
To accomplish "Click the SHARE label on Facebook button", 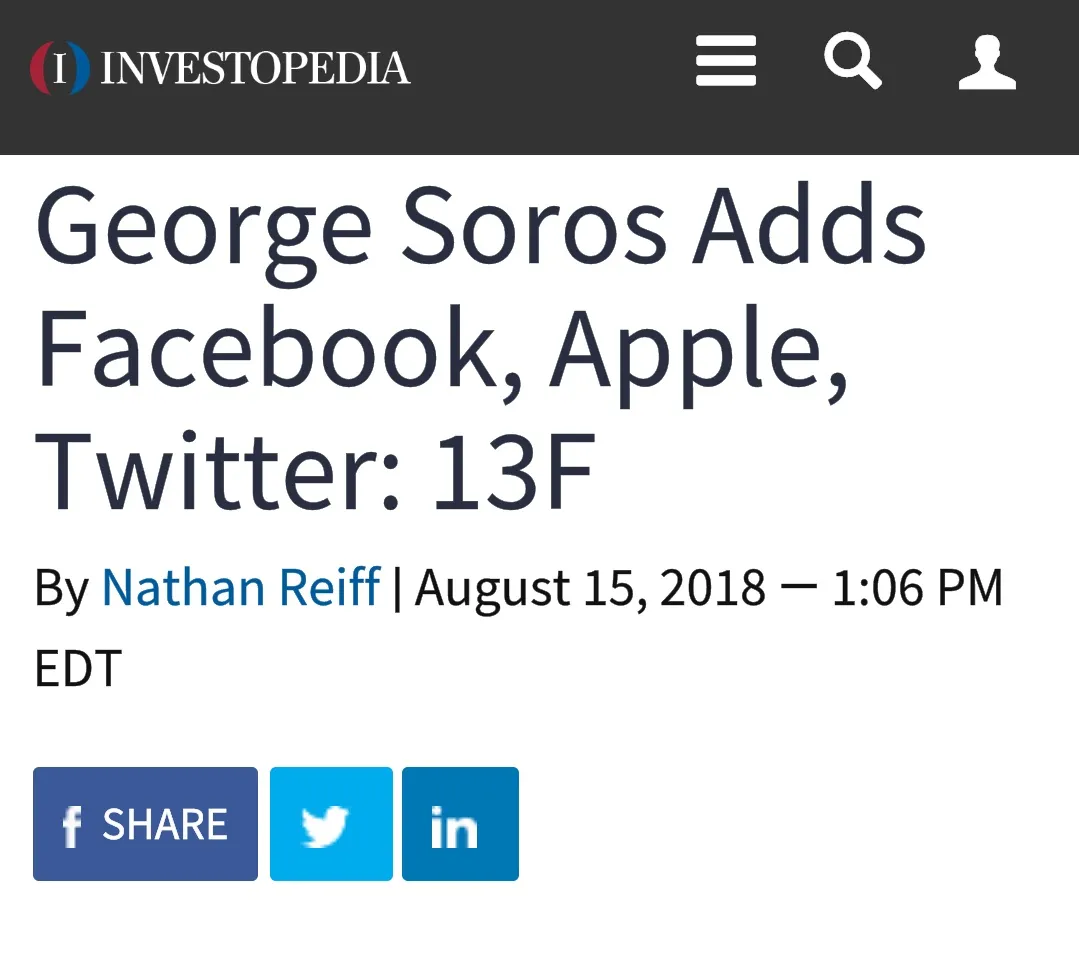I will pyautogui.click(x=165, y=824).
